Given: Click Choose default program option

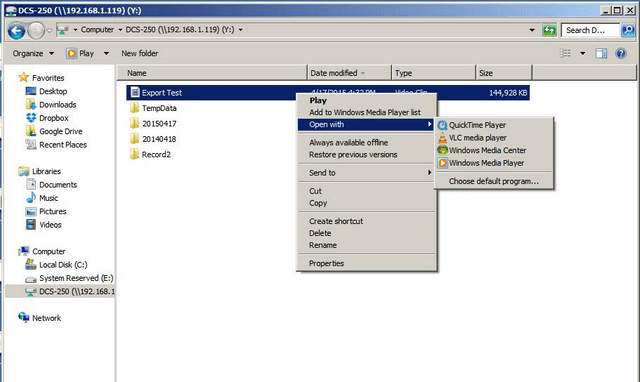Looking at the screenshot, I should click(x=494, y=181).
